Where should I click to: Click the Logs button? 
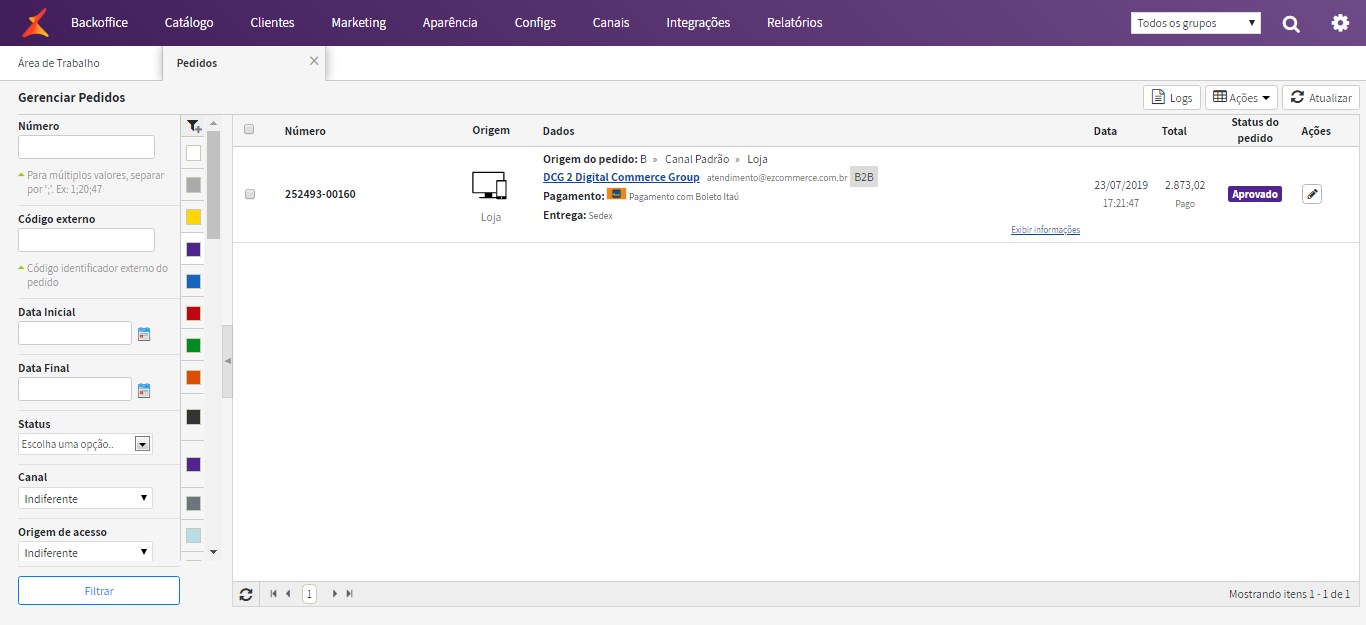(1172, 97)
